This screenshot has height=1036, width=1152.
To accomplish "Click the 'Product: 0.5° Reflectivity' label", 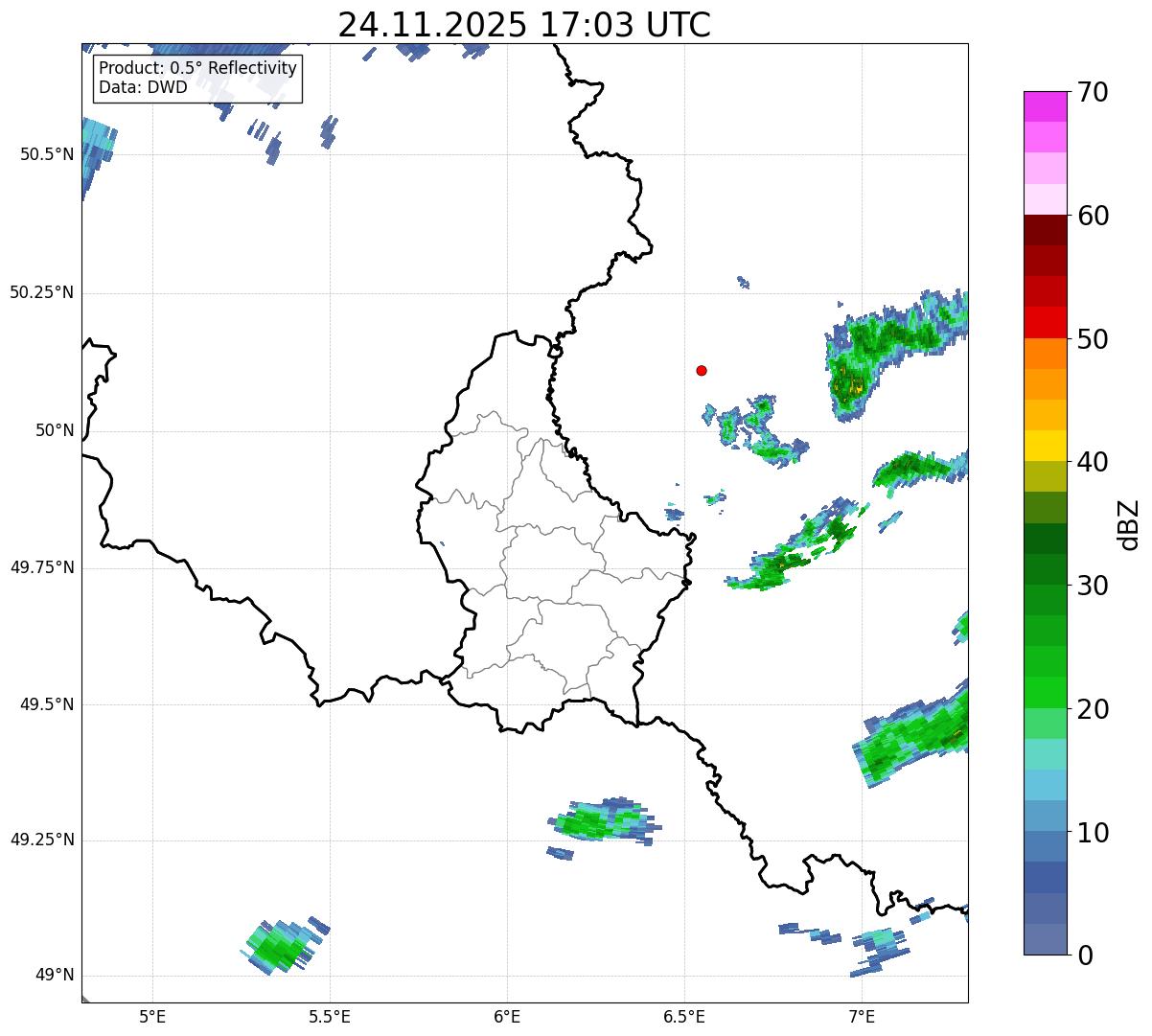I will click(x=197, y=69).
